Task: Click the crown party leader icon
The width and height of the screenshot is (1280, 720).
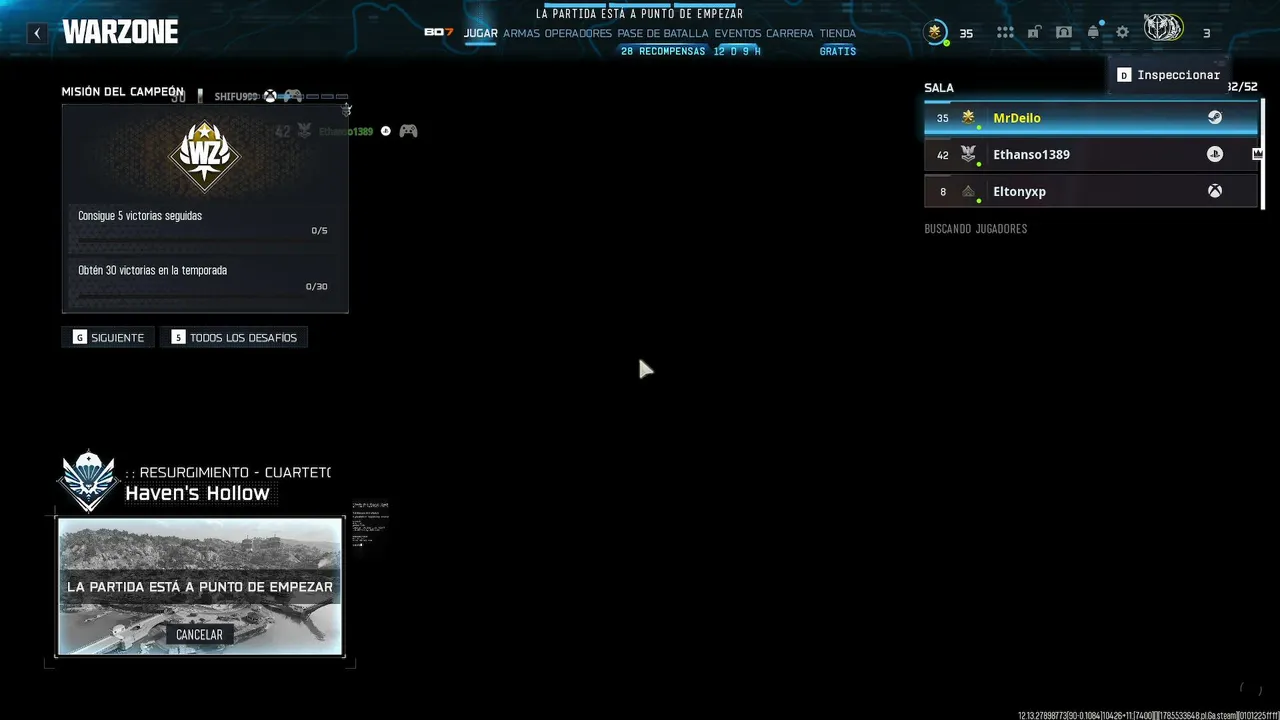Action: (1257, 154)
